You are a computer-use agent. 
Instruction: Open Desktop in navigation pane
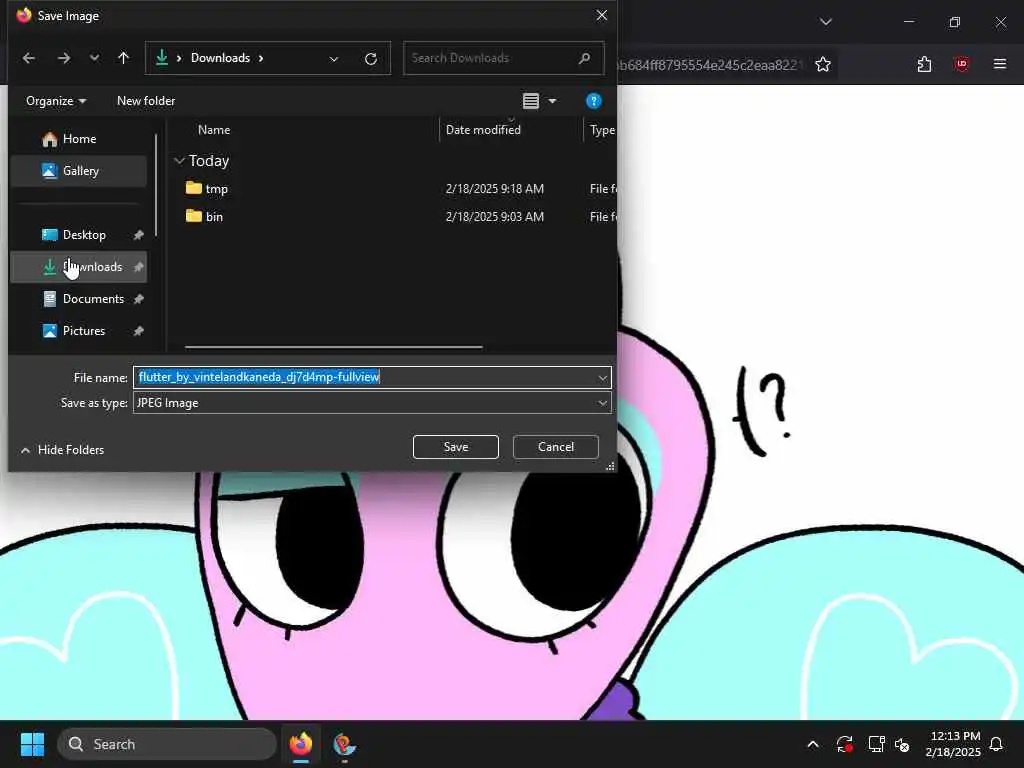point(78,234)
